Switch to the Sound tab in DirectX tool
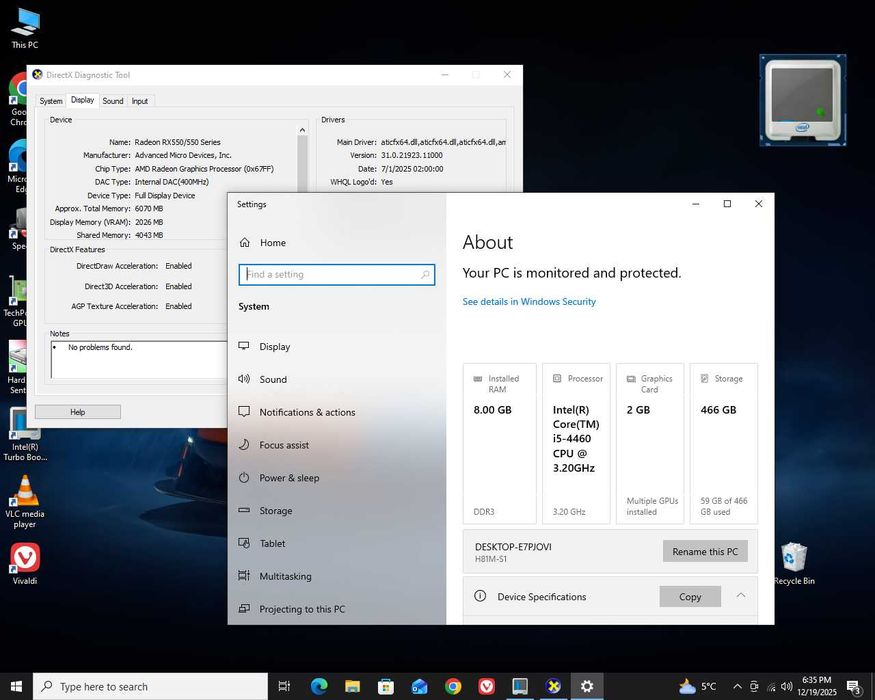 coord(113,101)
